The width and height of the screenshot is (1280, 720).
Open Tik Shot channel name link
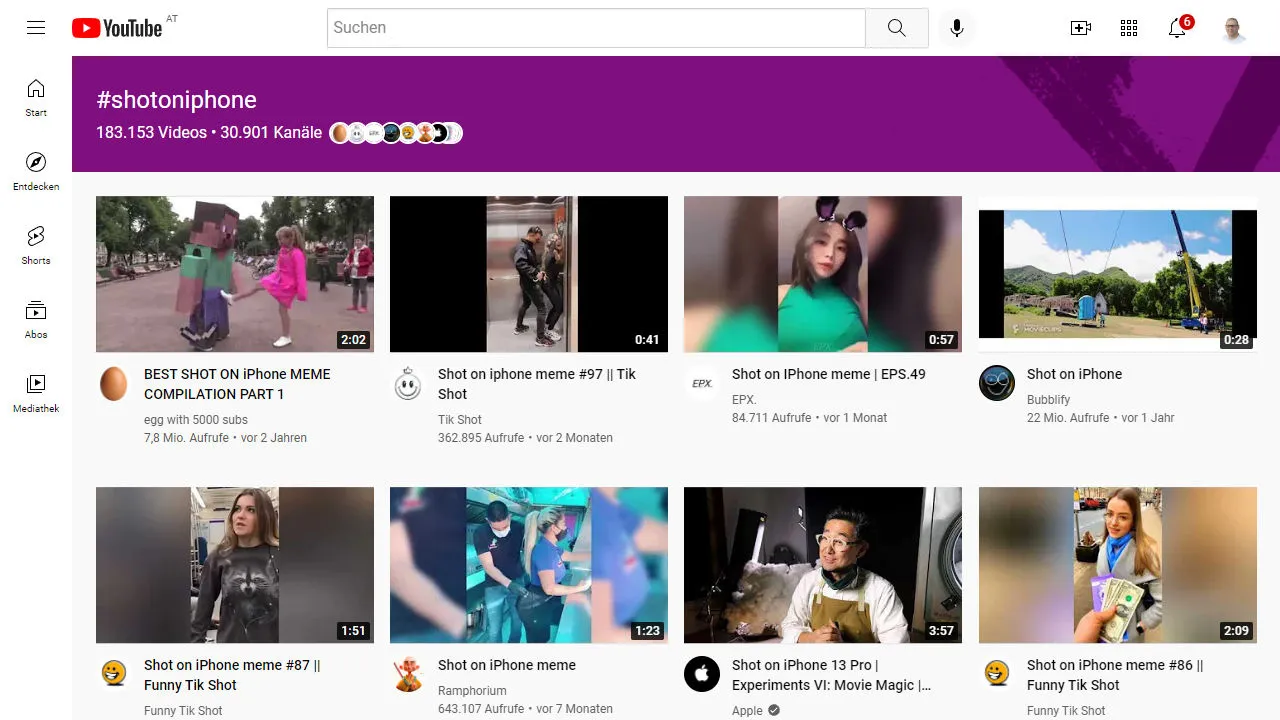point(460,420)
